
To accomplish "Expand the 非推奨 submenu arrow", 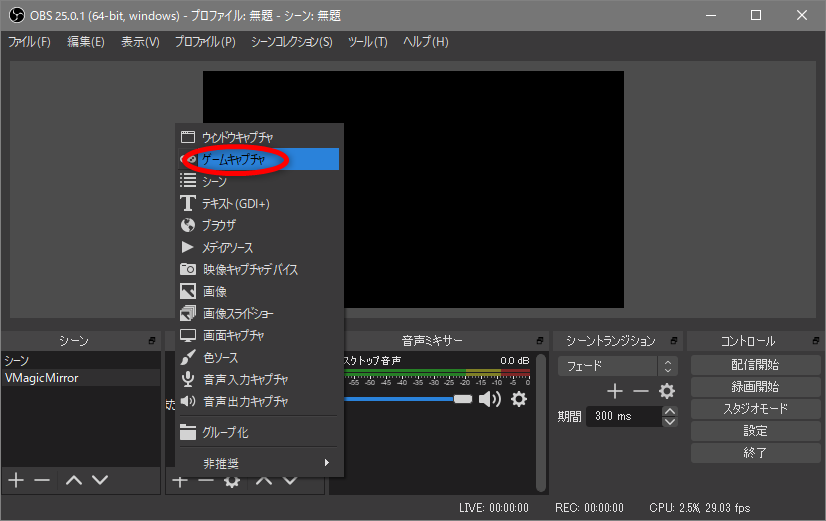I will tap(327, 463).
